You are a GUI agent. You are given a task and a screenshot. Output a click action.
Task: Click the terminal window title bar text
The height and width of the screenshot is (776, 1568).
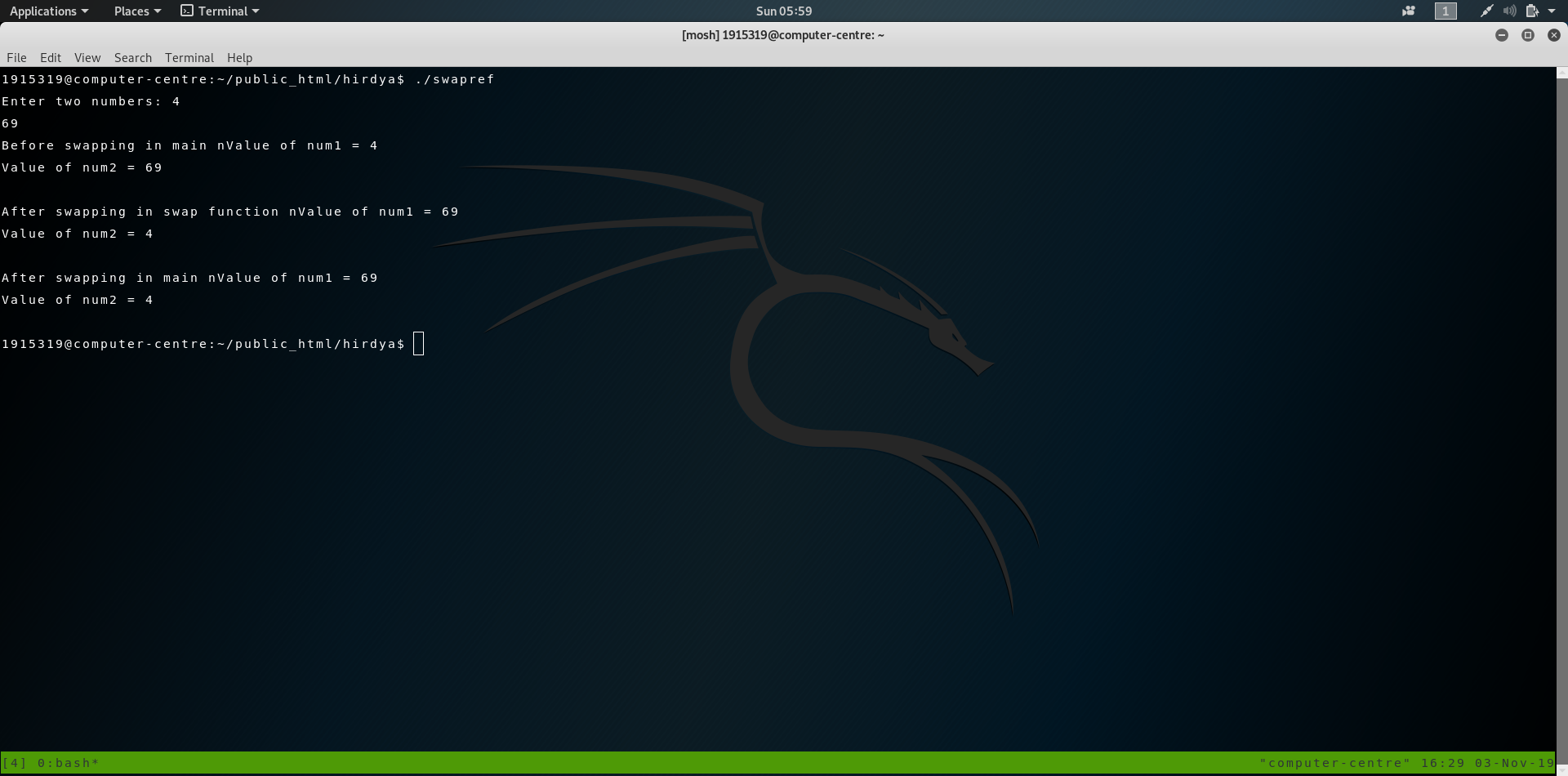783,35
